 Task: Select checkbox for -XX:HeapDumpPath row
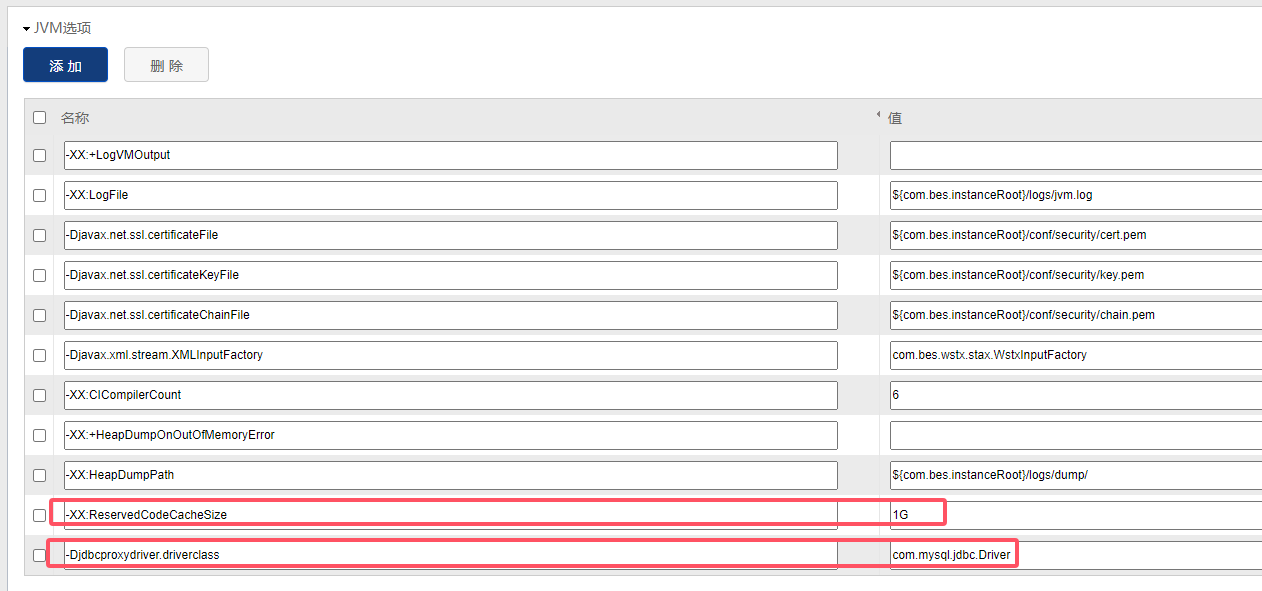tap(39, 475)
